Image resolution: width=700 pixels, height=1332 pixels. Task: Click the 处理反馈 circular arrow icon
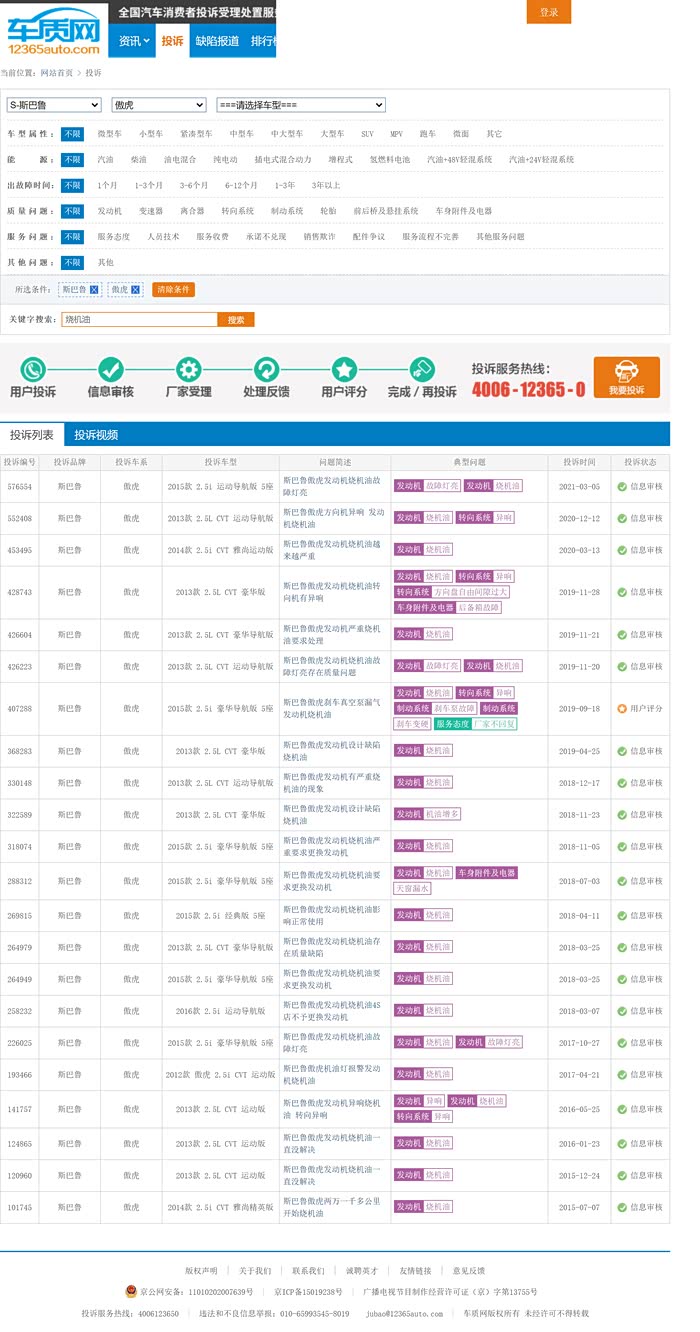(266, 369)
